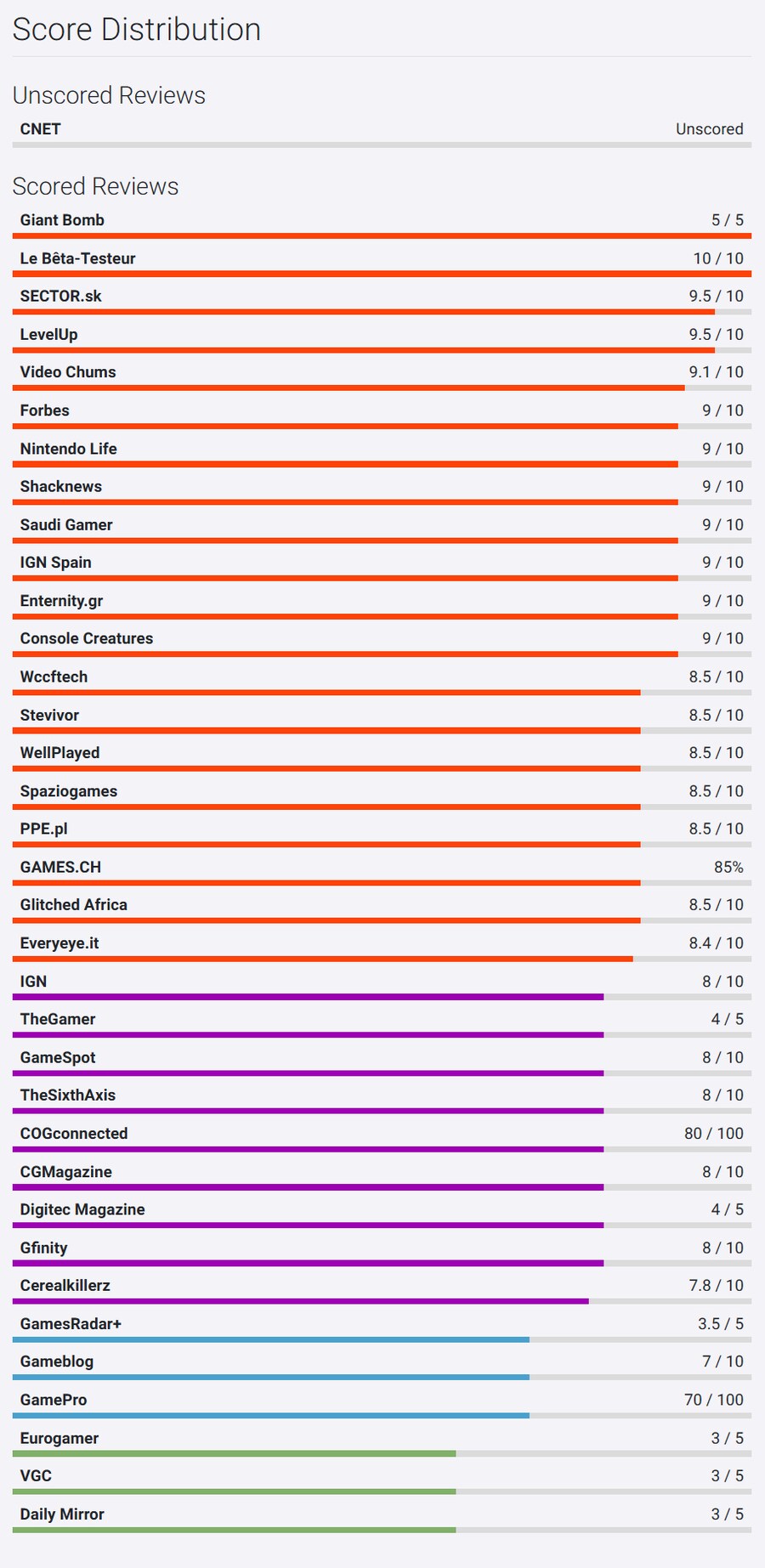Click the Eurogamer review link
The height and width of the screenshot is (1568, 765).
pyautogui.click(x=59, y=1438)
